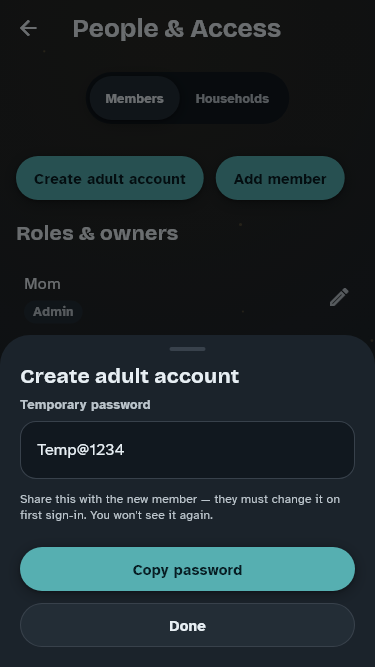The height and width of the screenshot is (667, 375).
Task: Edit Mom's role with pencil icon
Action: coord(339,297)
